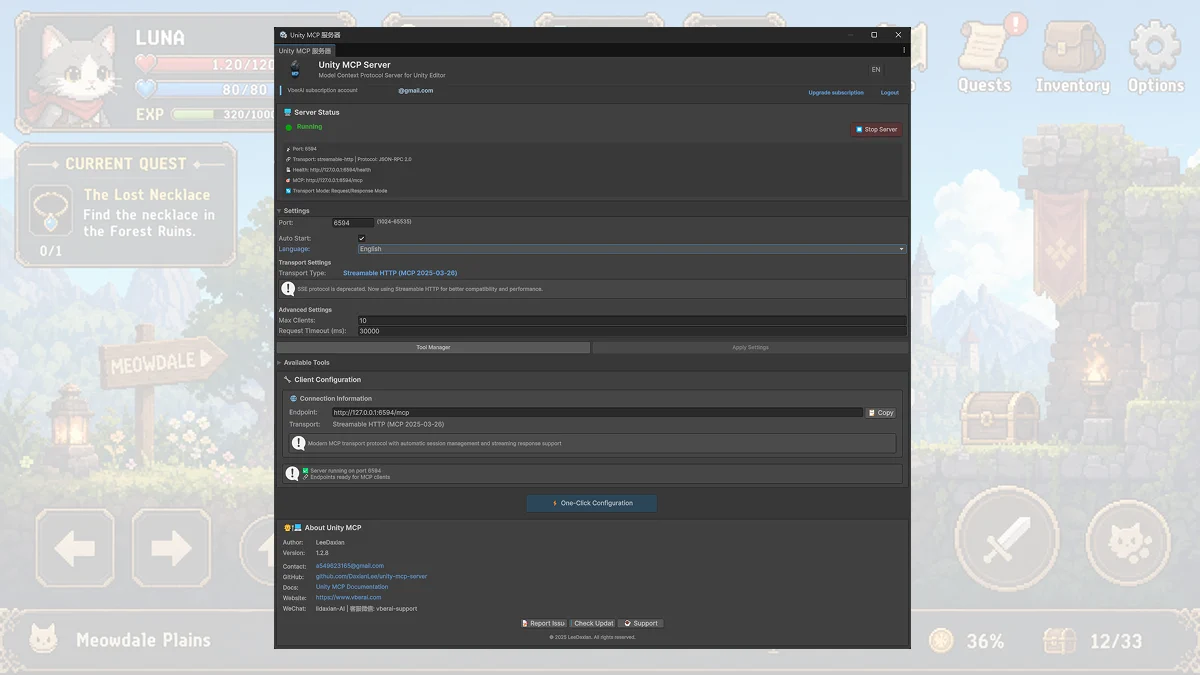1200x675 pixels.
Task: Click the One-Click Configuration button
Action: tap(592, 503)
